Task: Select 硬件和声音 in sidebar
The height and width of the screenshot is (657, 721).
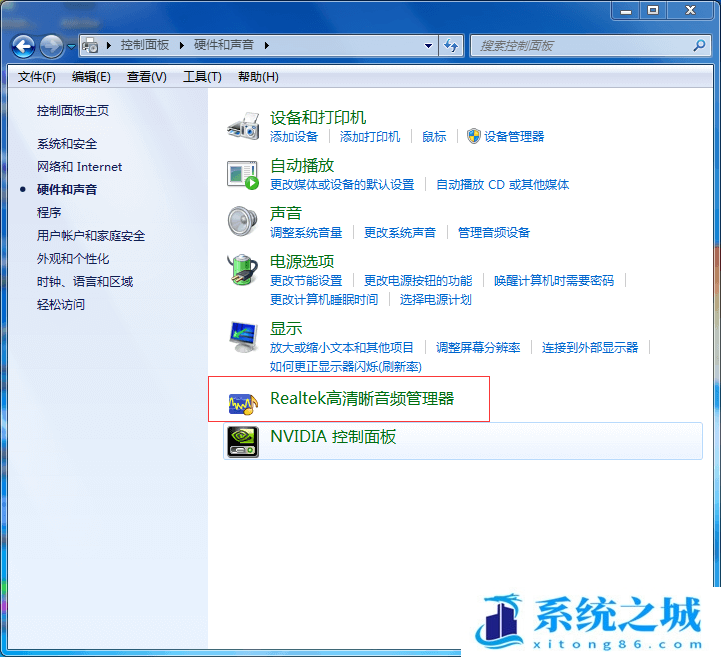Action: click(x=67, y=189)
